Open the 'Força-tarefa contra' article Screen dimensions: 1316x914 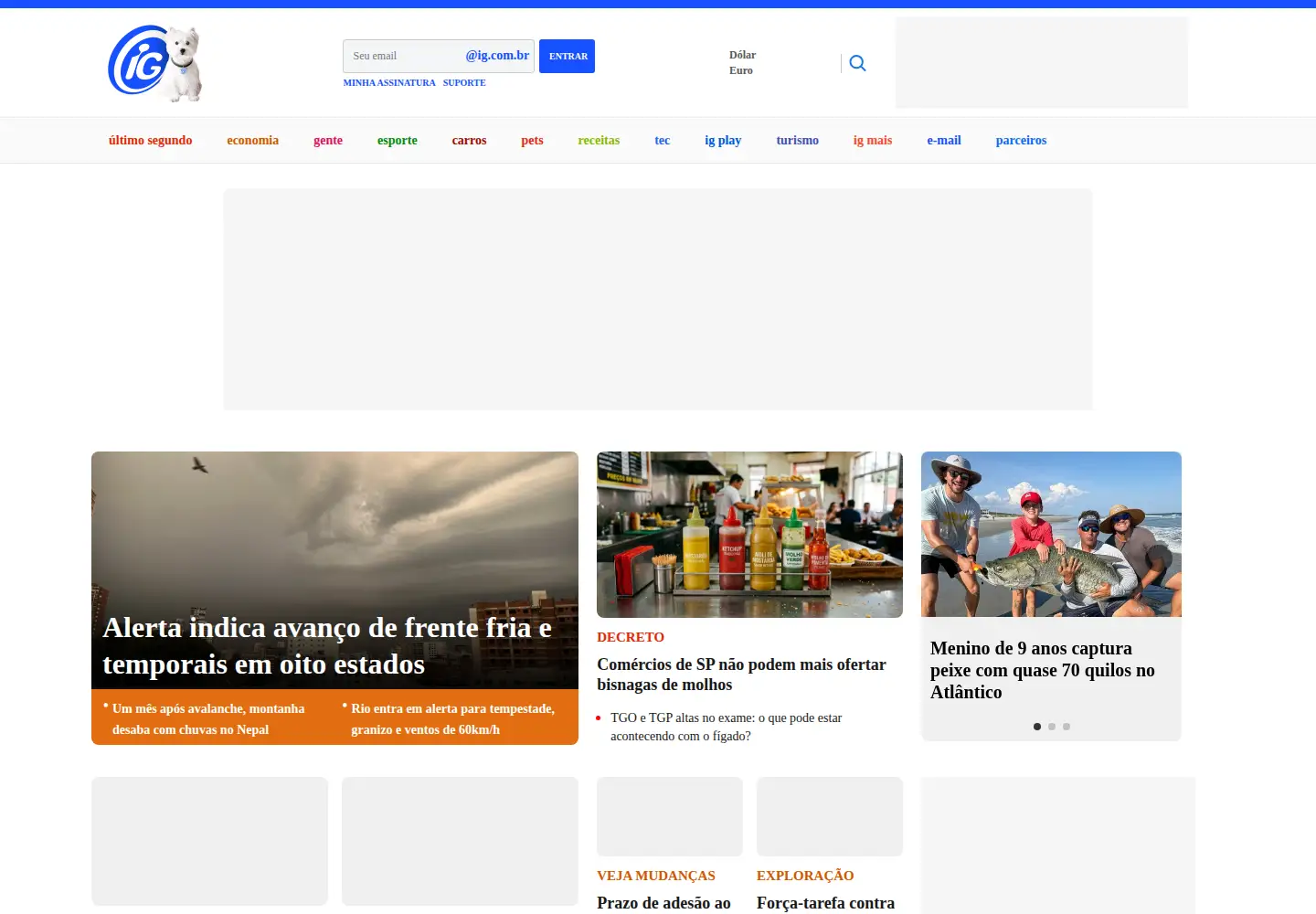[825, 903]
